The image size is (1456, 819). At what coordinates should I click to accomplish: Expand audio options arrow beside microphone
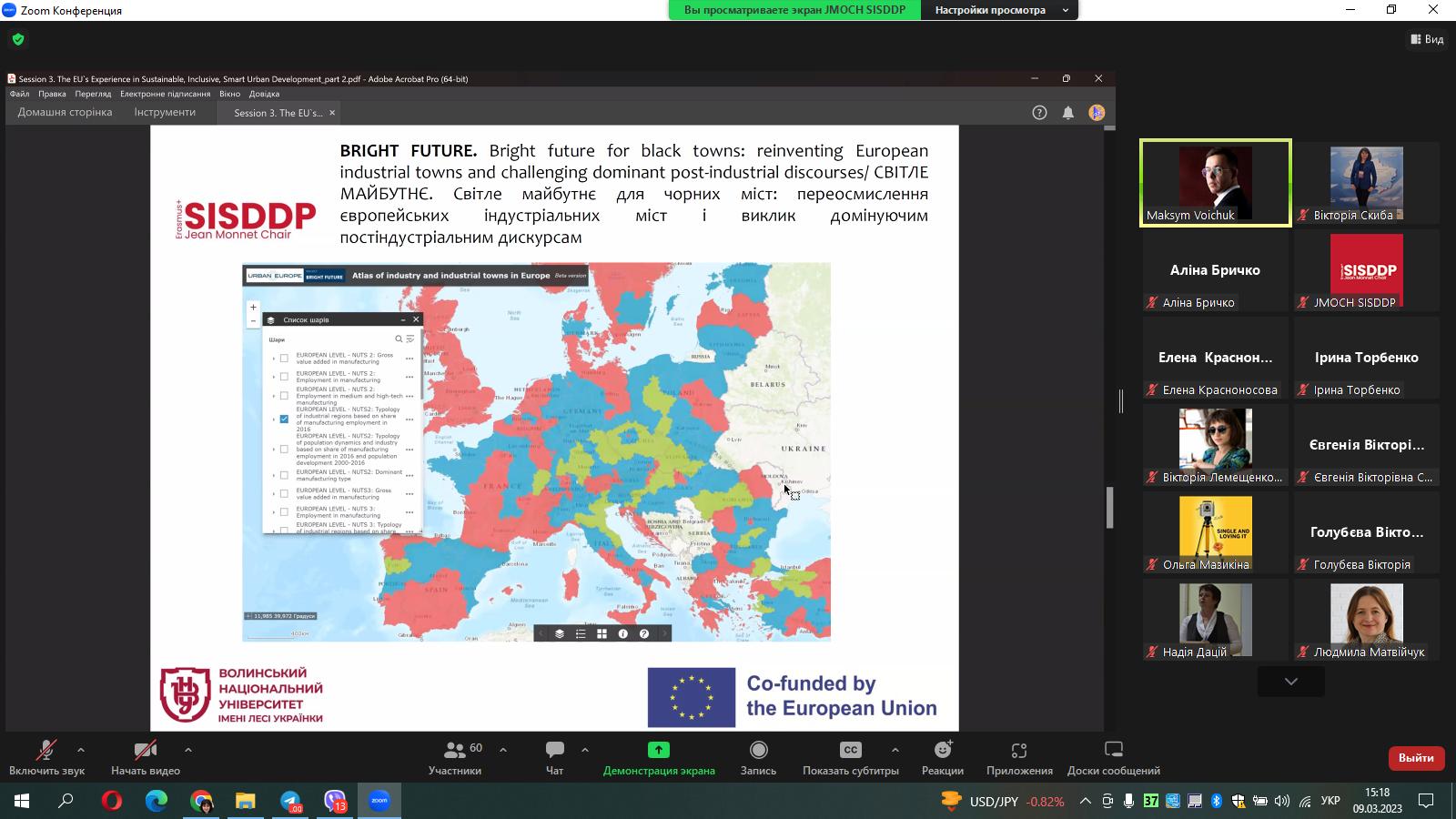click(81, 750)
